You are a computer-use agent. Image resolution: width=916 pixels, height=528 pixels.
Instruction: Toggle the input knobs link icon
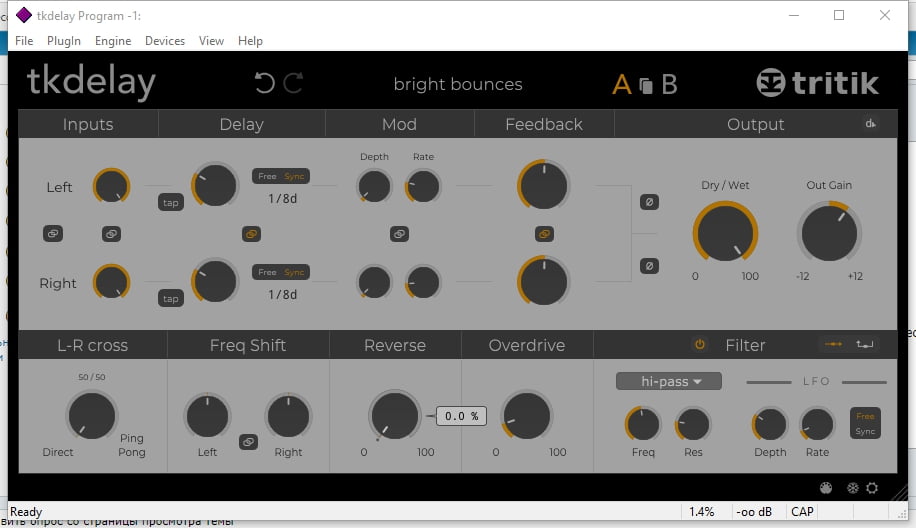tap(111, 234)
